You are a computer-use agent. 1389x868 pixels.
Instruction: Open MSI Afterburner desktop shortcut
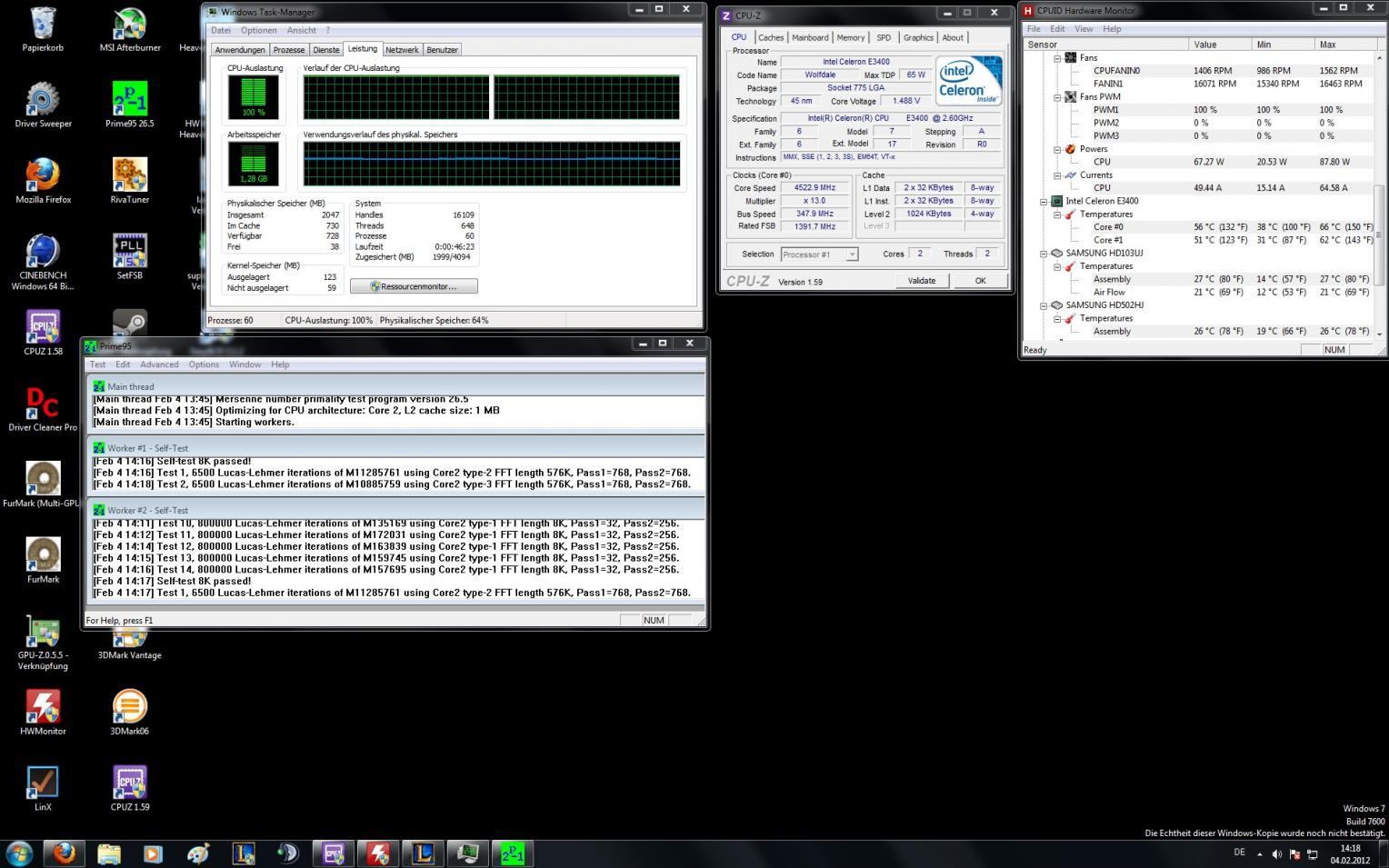pyautogui.click(x=130, y=30)
